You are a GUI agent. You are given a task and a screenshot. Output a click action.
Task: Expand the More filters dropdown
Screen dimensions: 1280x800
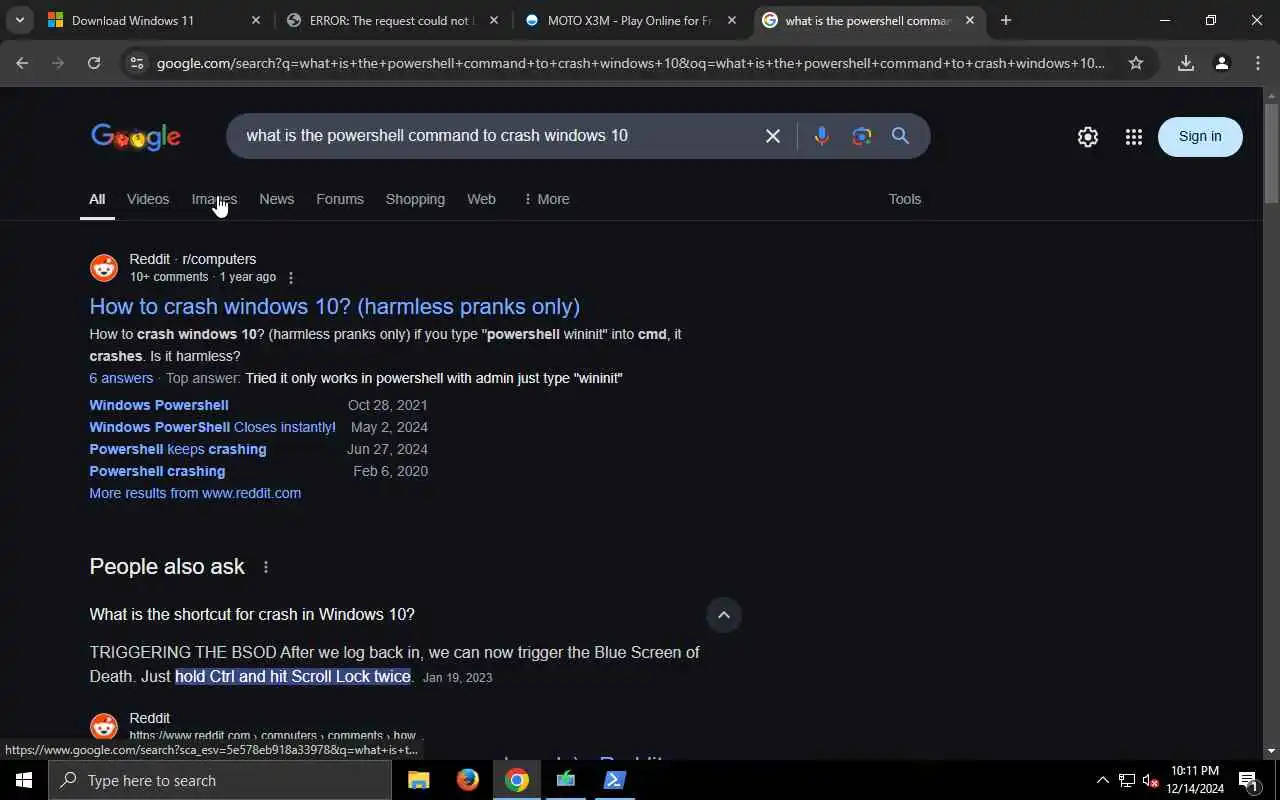click(x=546, y=199)
